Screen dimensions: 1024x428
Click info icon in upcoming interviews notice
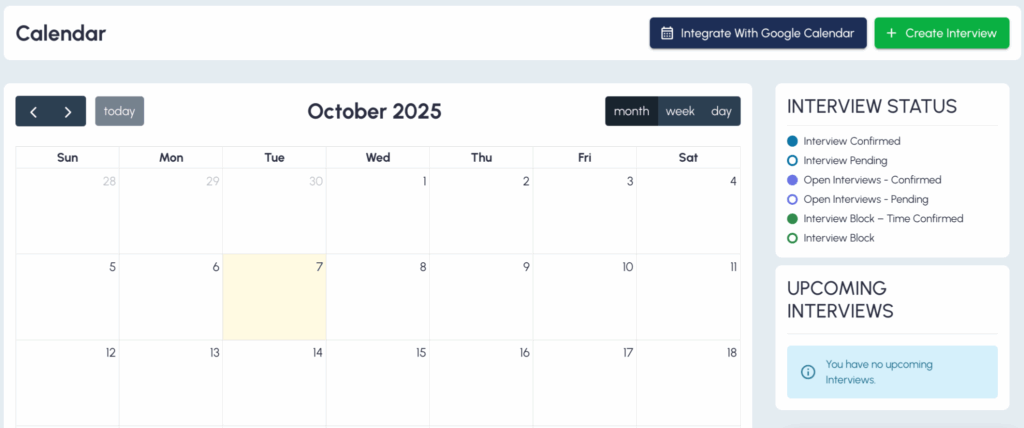point(808,372)
